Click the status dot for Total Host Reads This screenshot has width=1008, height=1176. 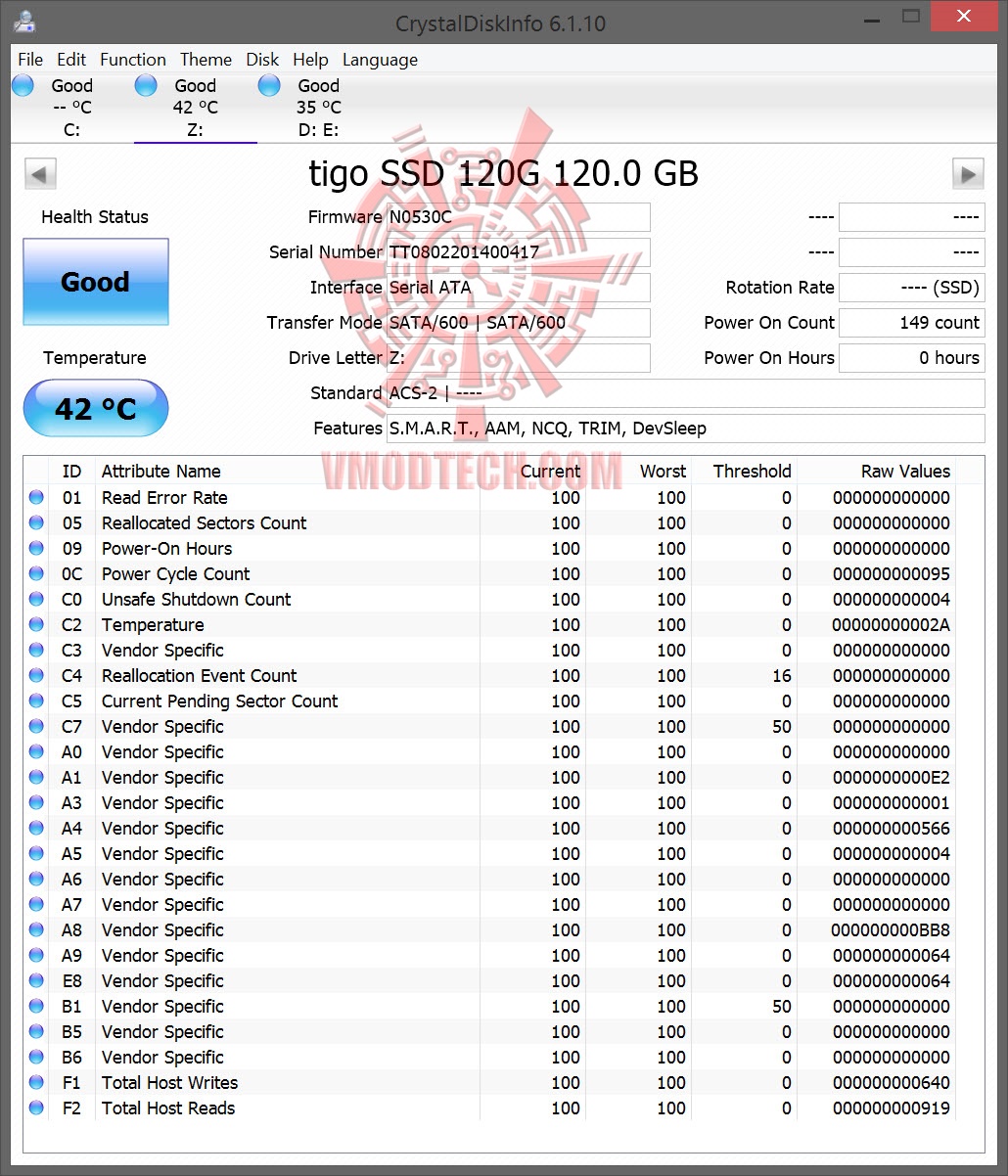[36, 1108]
